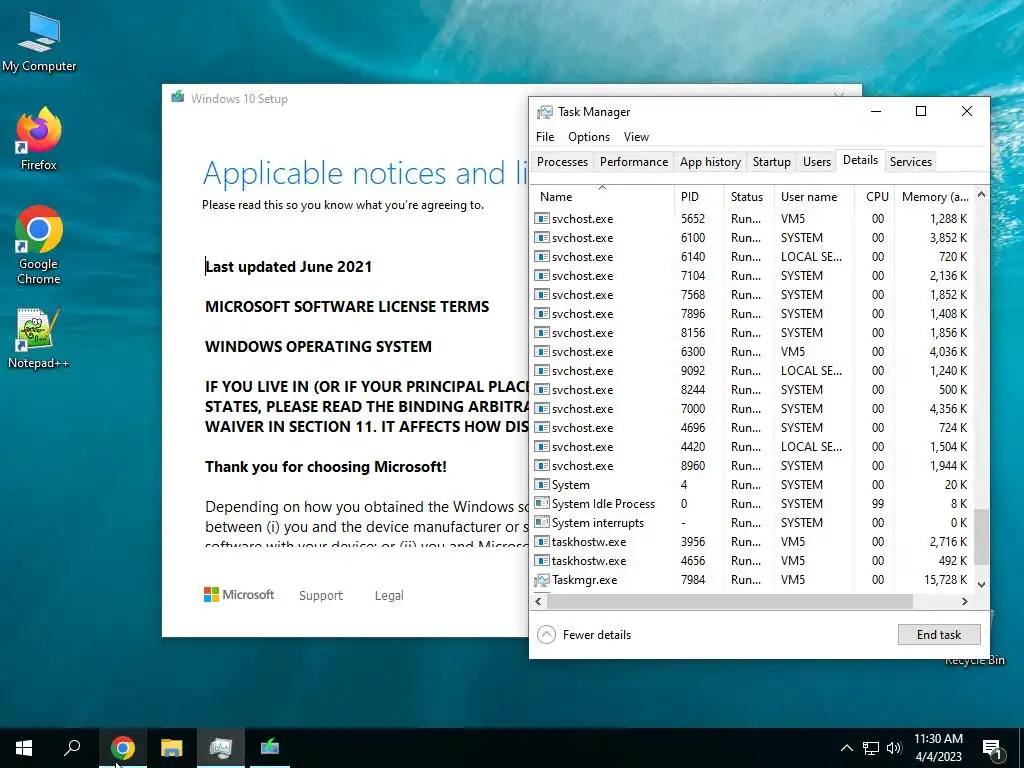The height and width of the screenshot is (768, 1024).
Task: Select svchost.exe row with PID 7000
Action: tap(752, 409)
